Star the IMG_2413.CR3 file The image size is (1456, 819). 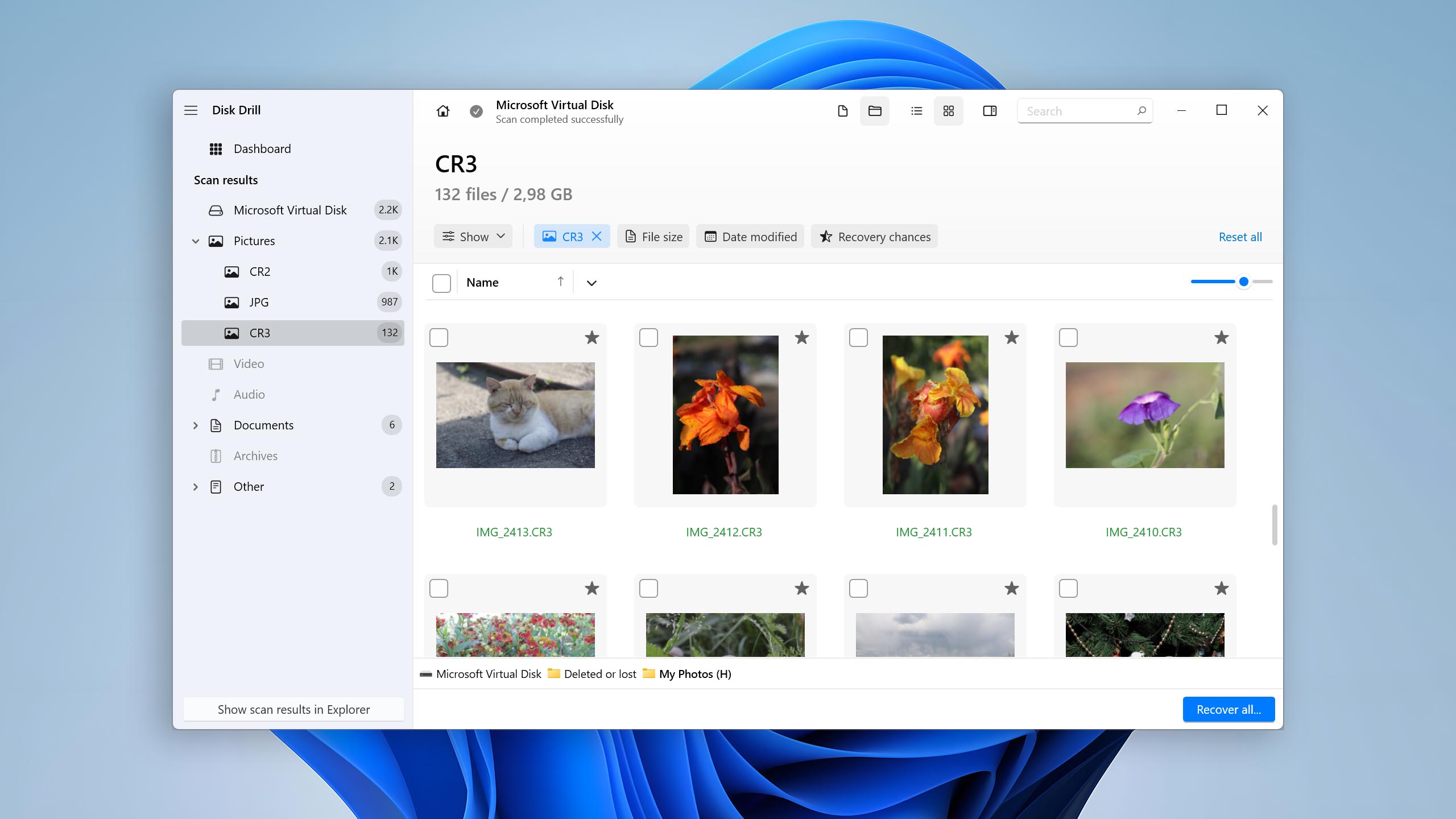point(592,337)
